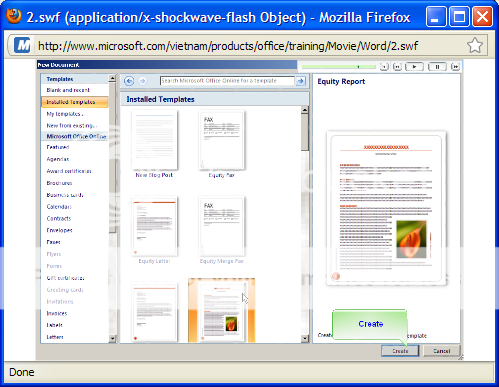Click the site identity M icon
The image size is (499, 387).
point(22,45)
